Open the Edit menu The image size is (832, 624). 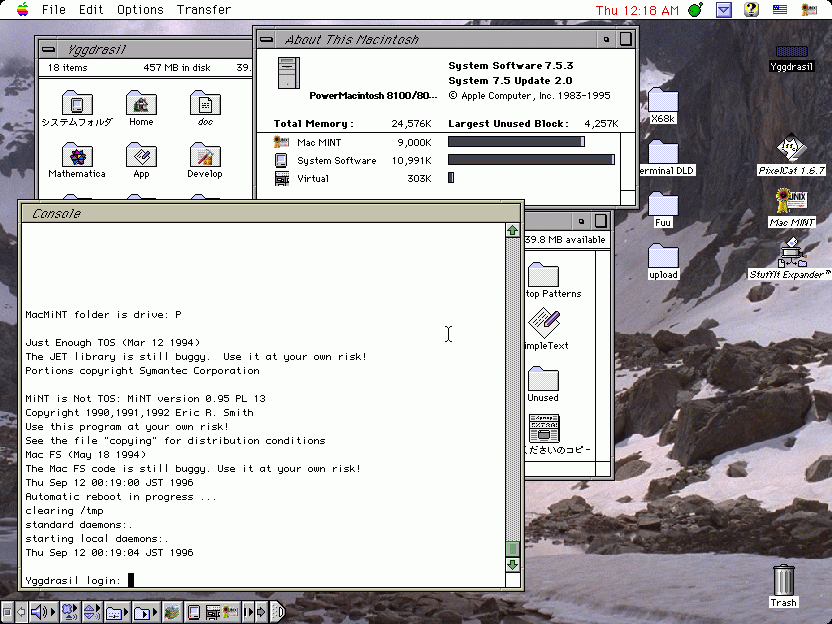tap(91, 10)
